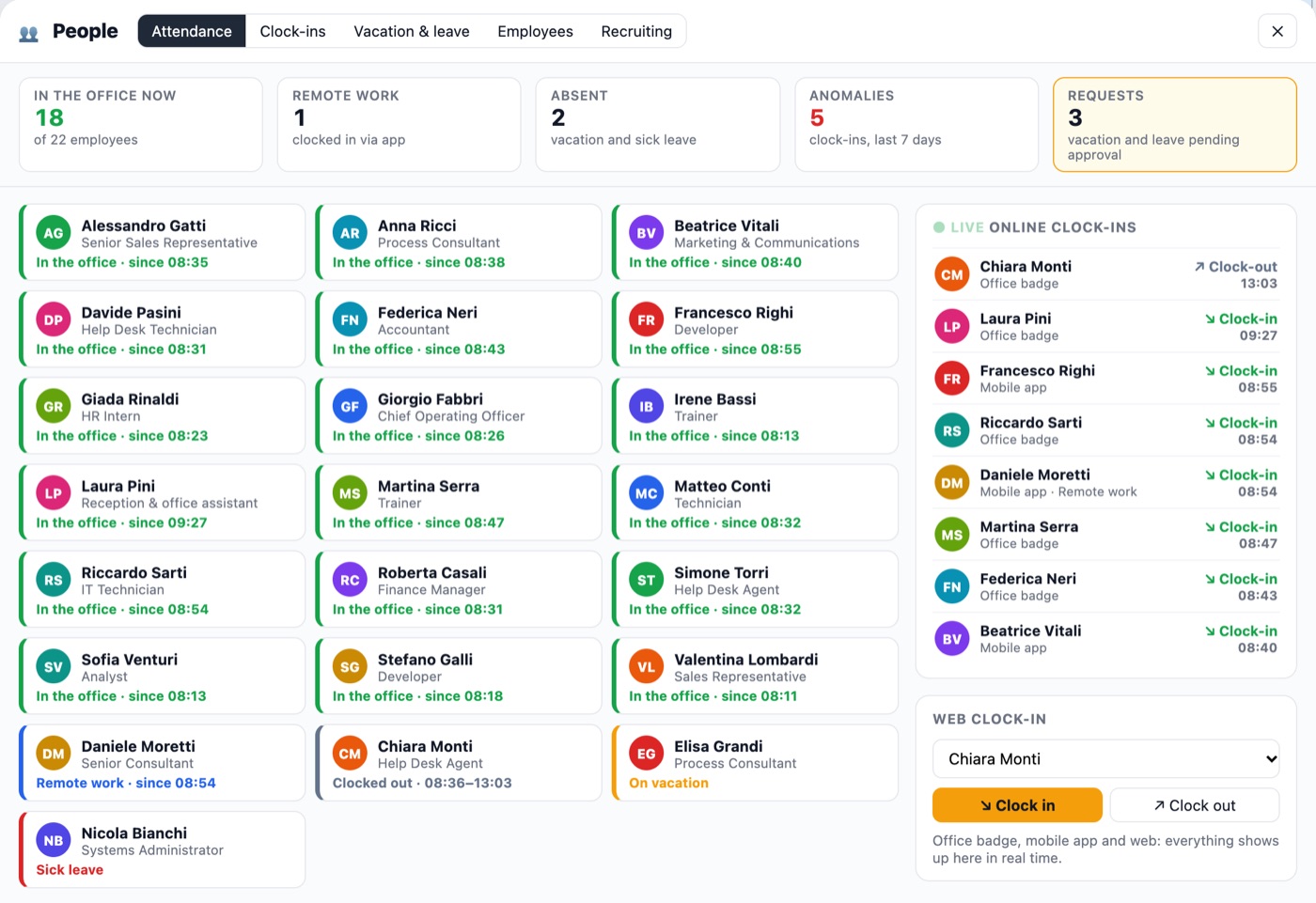Click Giorgio Fabbri's GF avatar
This screenshot has width=1316, height=903.
click(x=350, y=407)
